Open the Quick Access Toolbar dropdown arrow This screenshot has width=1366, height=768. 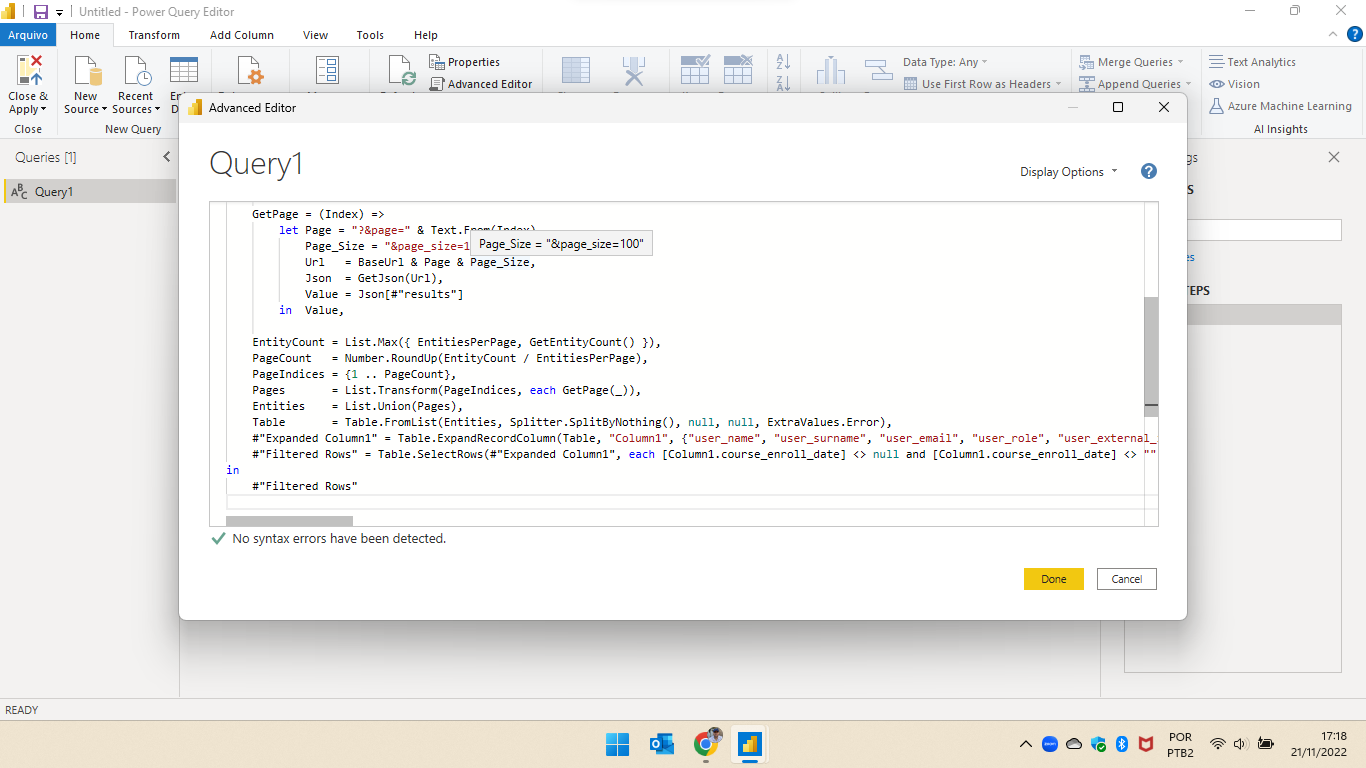point(59,12)
